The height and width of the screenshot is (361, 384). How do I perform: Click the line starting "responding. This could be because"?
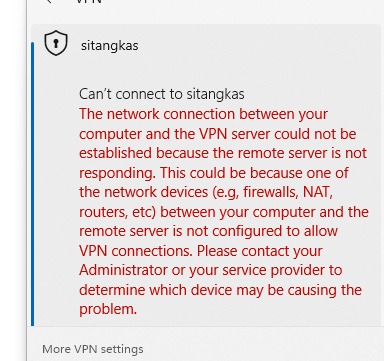[214, 173]
